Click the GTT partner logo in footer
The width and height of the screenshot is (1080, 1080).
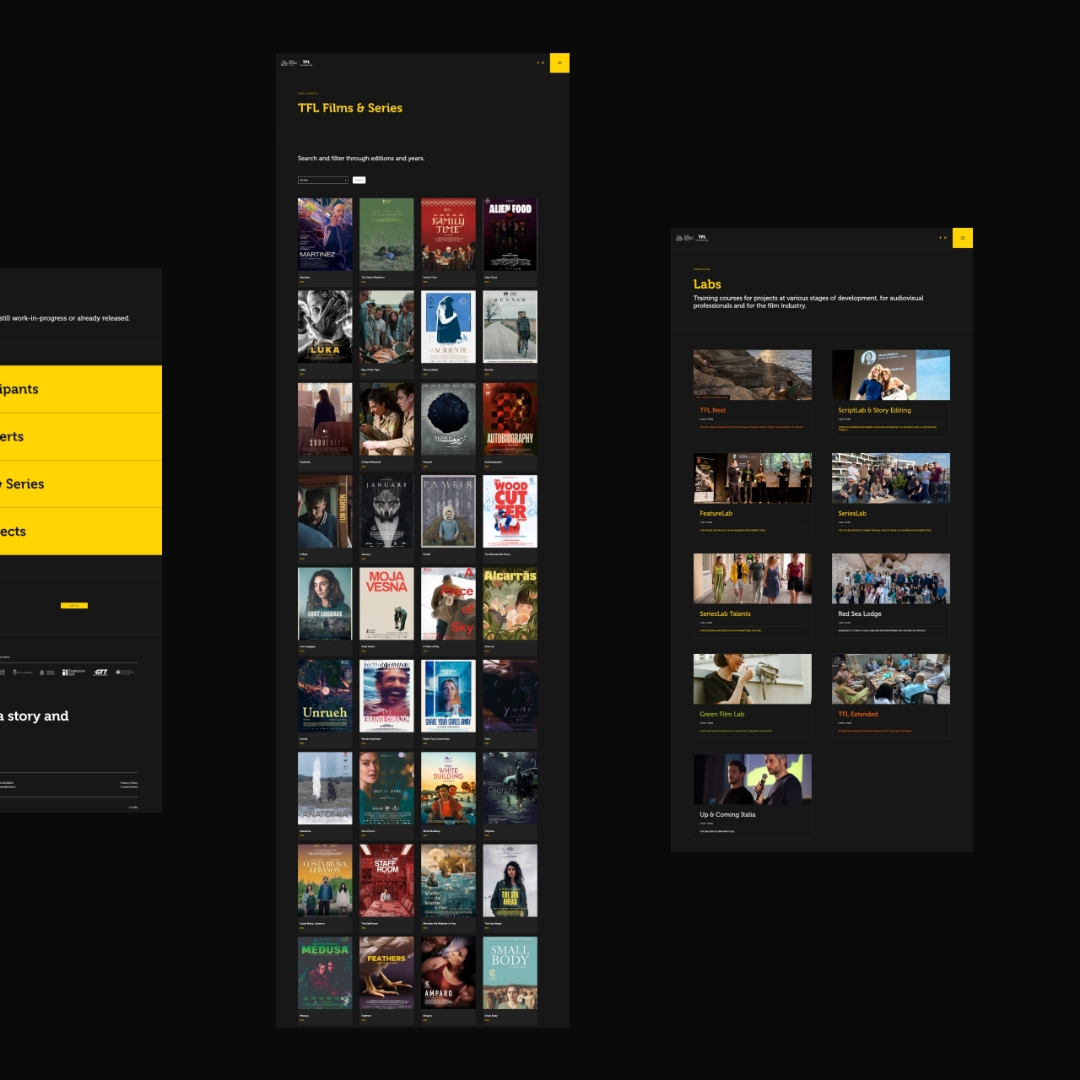(x=101, y=672)
